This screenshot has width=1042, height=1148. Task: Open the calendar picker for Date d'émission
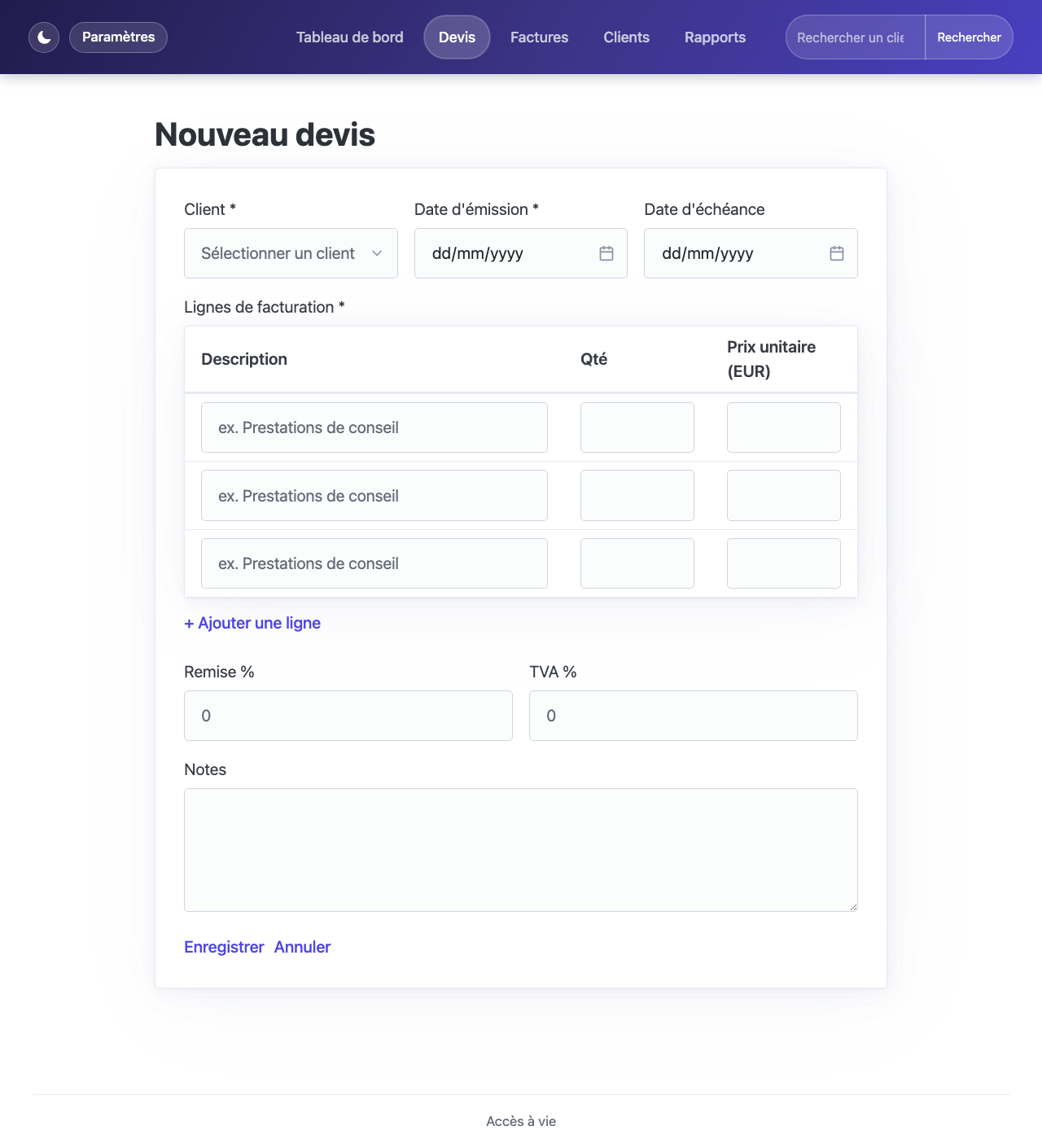coord(606,253)
